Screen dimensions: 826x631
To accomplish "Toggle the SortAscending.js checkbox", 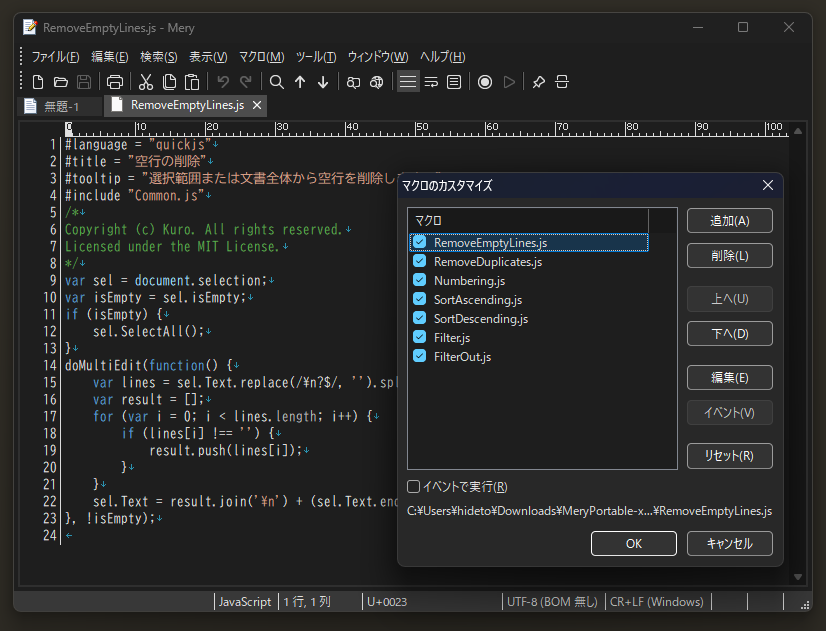I will point(420,299).
